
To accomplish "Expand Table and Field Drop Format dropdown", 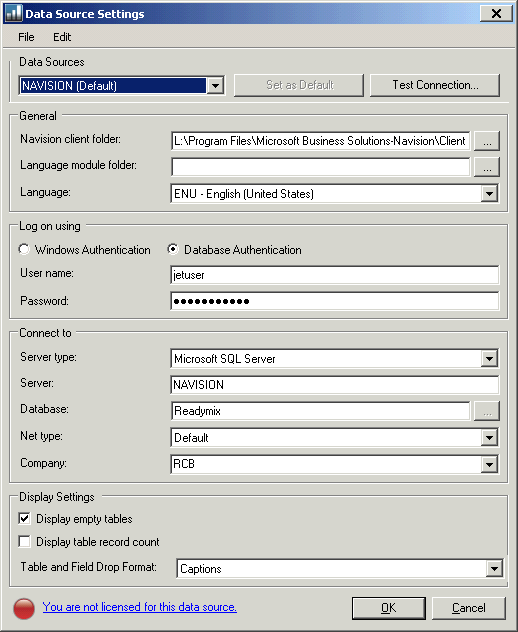I will (494, 569).
